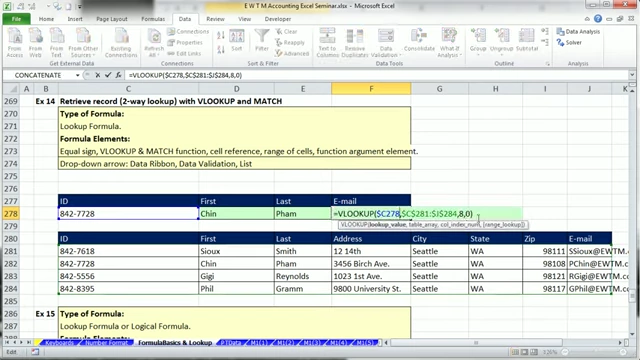Click Refresh All button
640x360 pixels.
tap(154, 43)
